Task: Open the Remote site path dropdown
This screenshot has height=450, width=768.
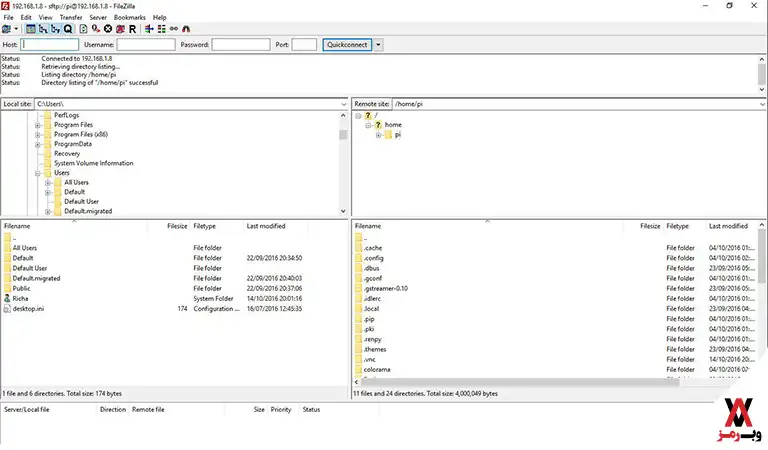Action: (762, 104)
